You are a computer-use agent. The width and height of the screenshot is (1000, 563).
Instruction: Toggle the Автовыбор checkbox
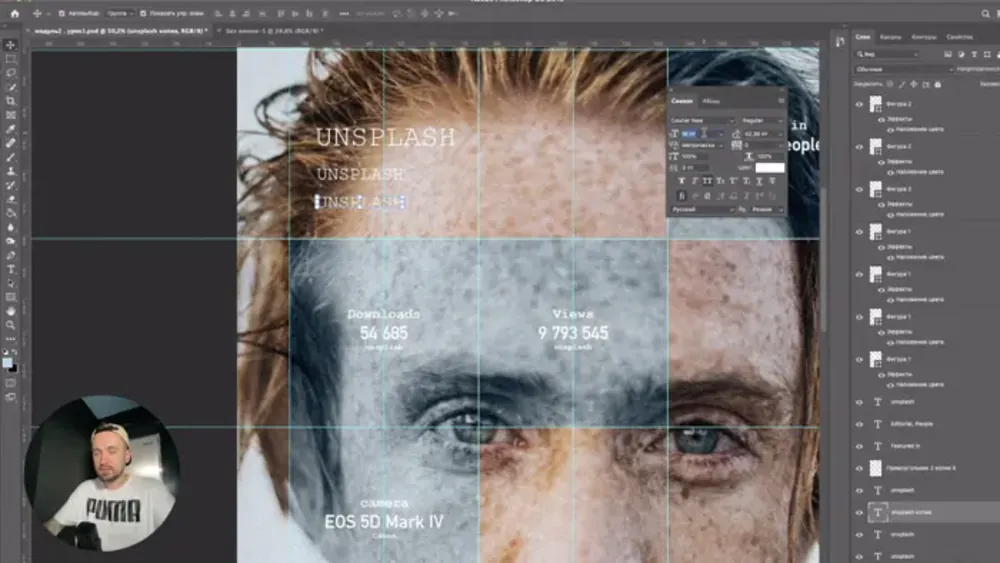62,13
